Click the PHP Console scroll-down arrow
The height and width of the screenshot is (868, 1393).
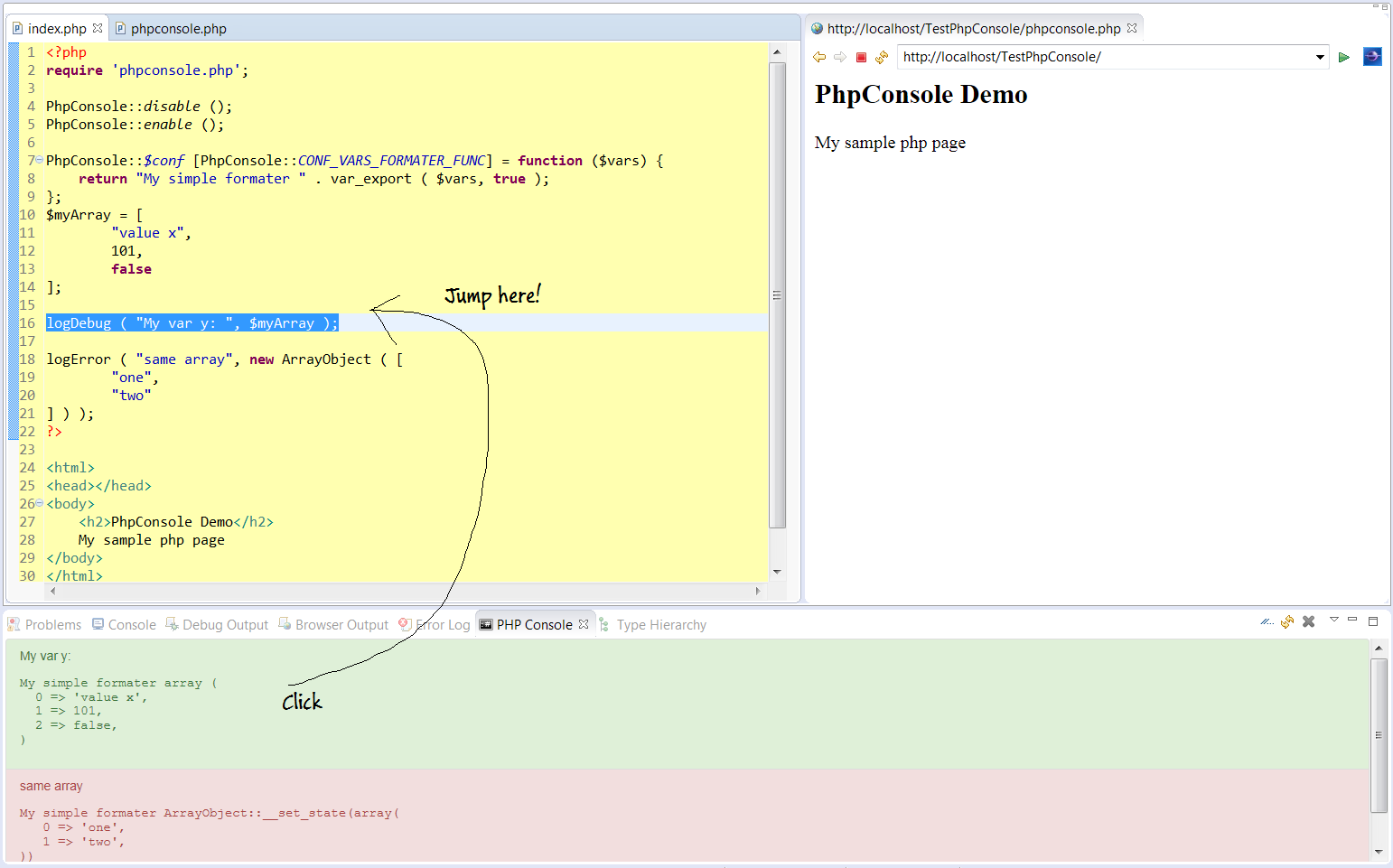point(1379,851)
